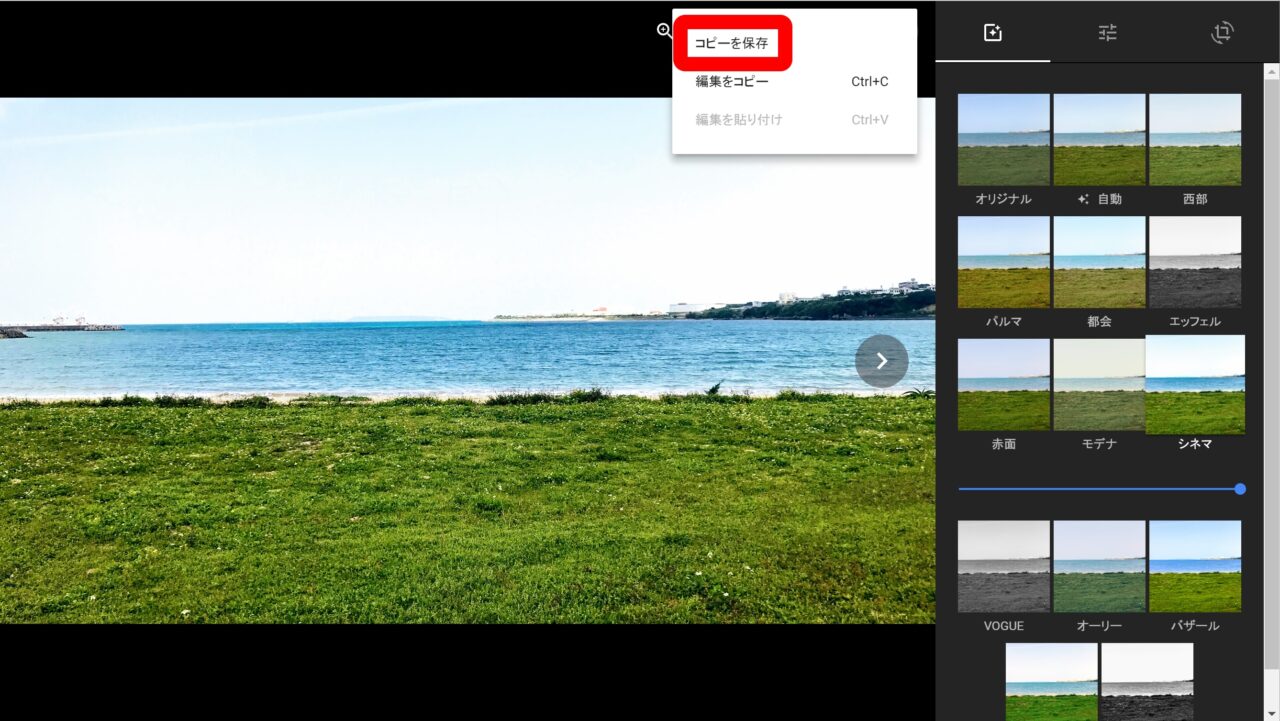Apply the 自動 auto filter

point(1099,140)
